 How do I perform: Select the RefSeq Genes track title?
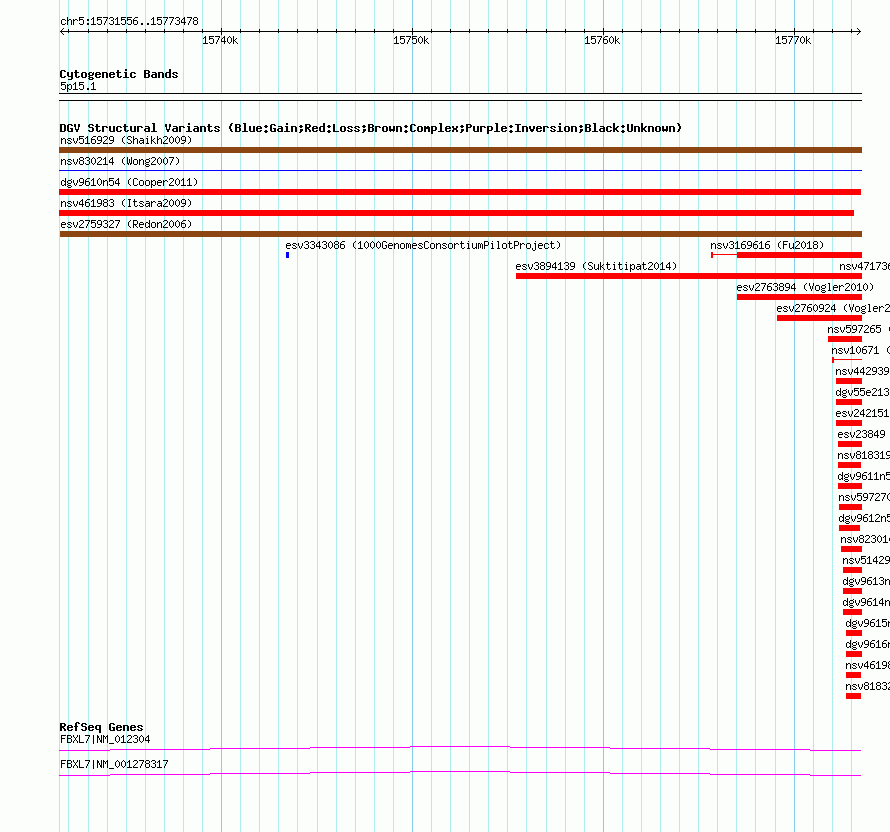click(x=102, y=727)
